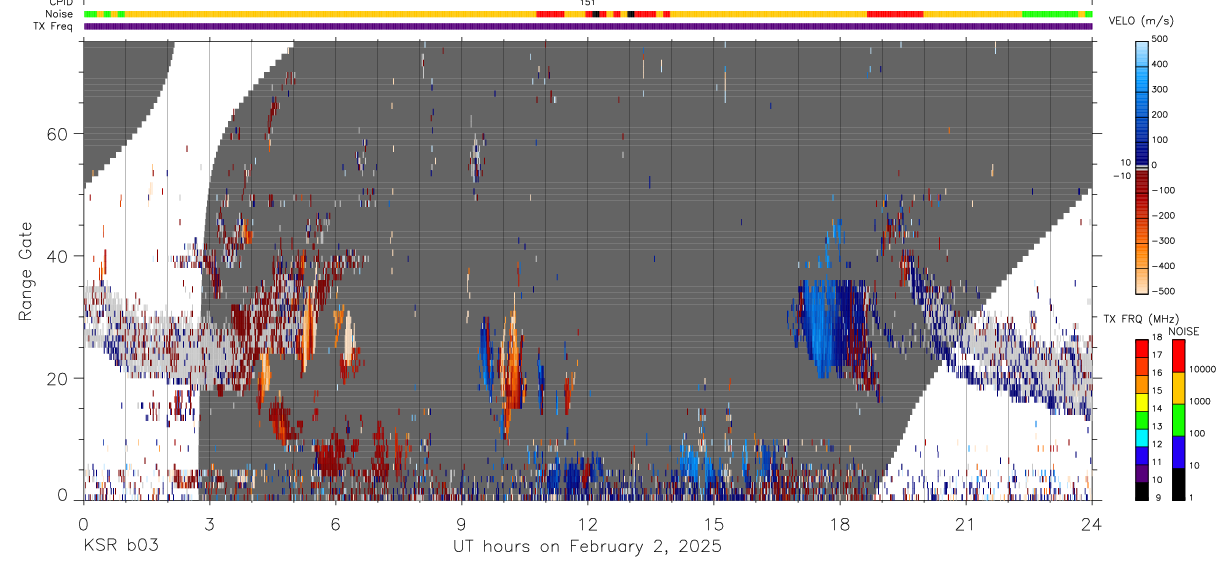Viewport: 1228px width, 567px height.
Task: Click the hour 15 tick label on the time axis
Action: coord(714,524)
